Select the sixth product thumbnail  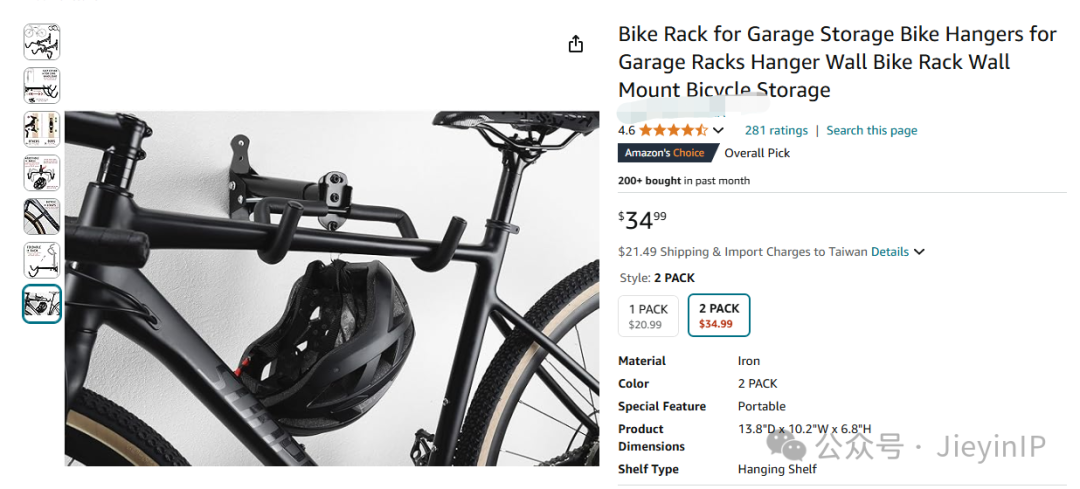click(x=42, y=260)
